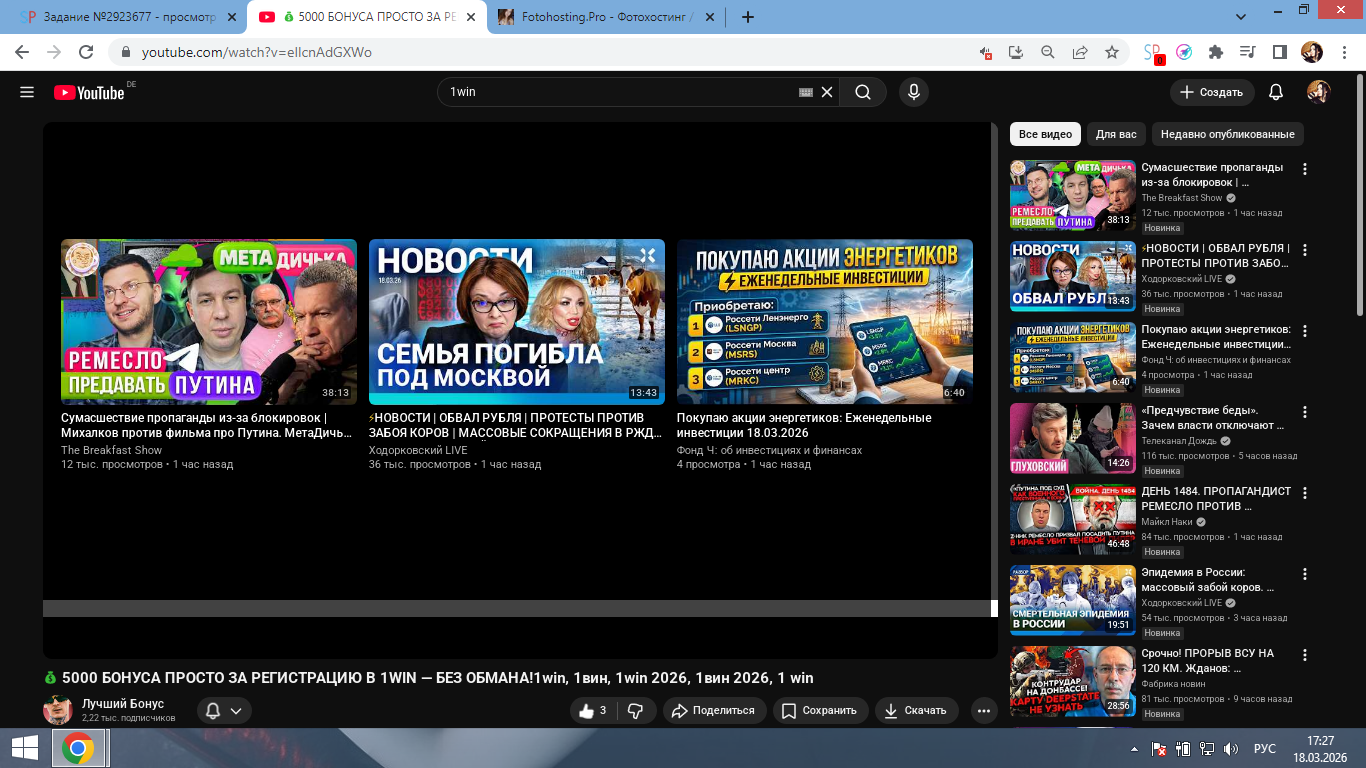Dislike the video with thumbs down
The image size is (1366, 768).
(x=635, y=711)
